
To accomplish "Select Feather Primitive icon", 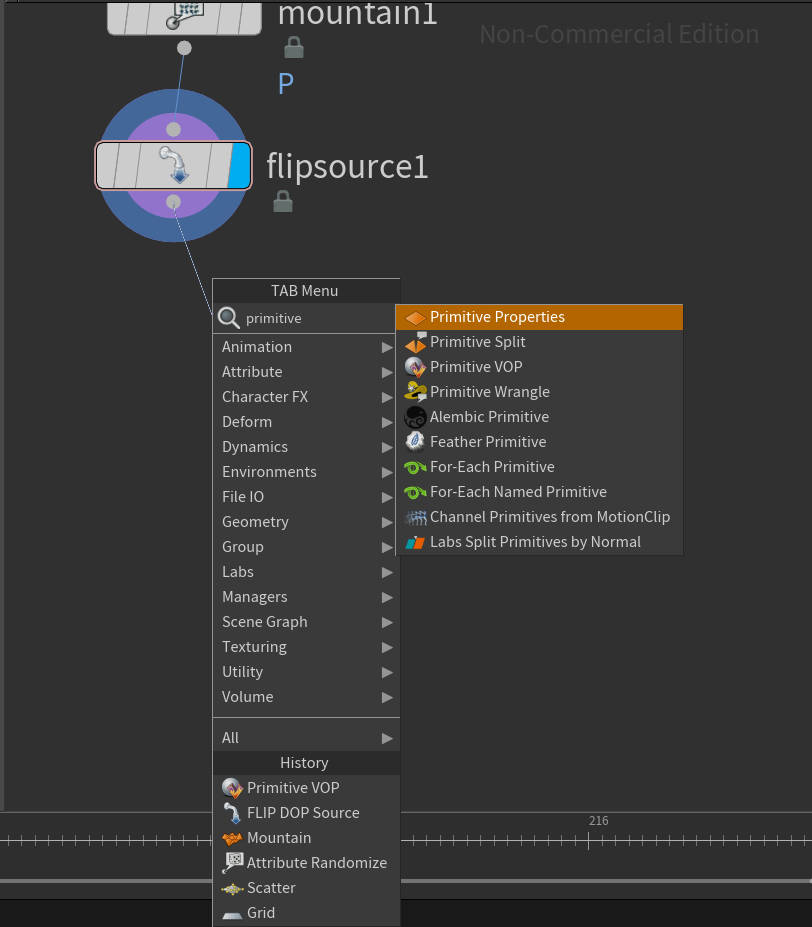I will [x=415, y=442].
